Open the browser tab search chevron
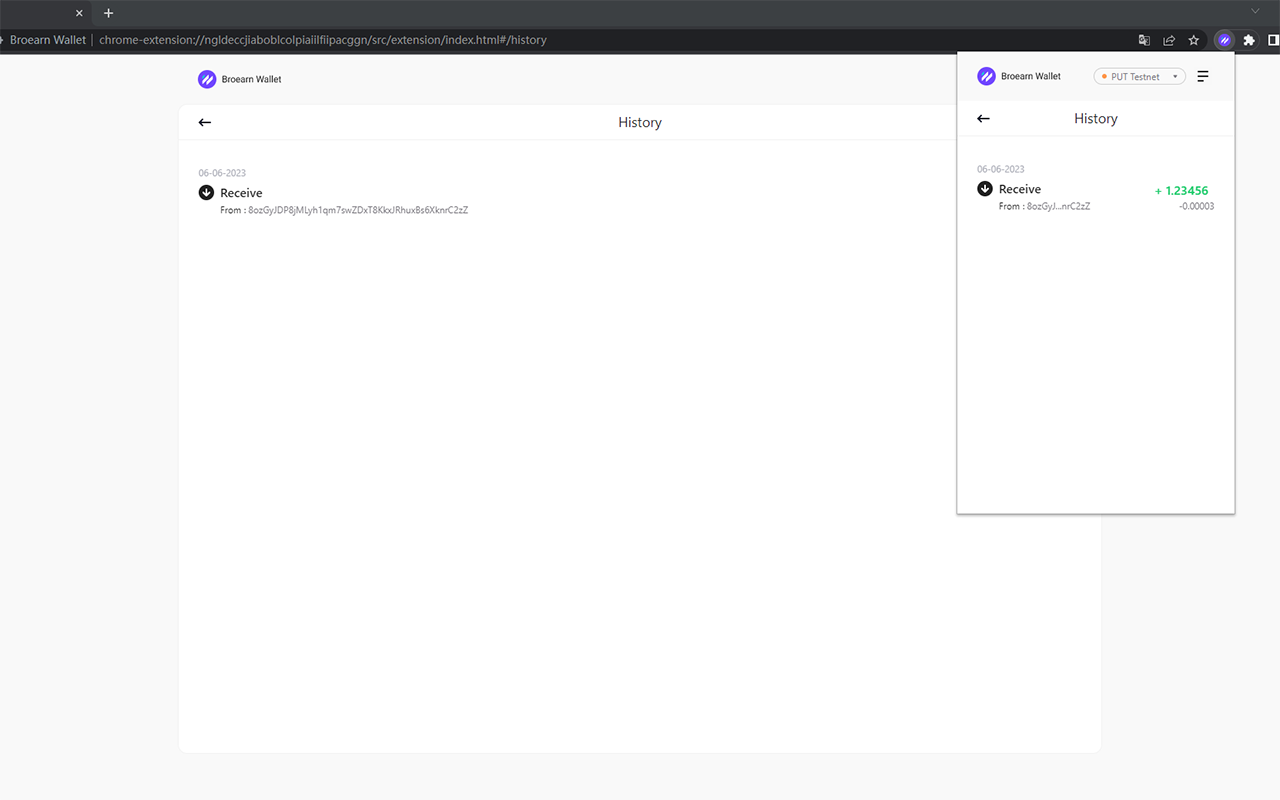 [1254, 10]
